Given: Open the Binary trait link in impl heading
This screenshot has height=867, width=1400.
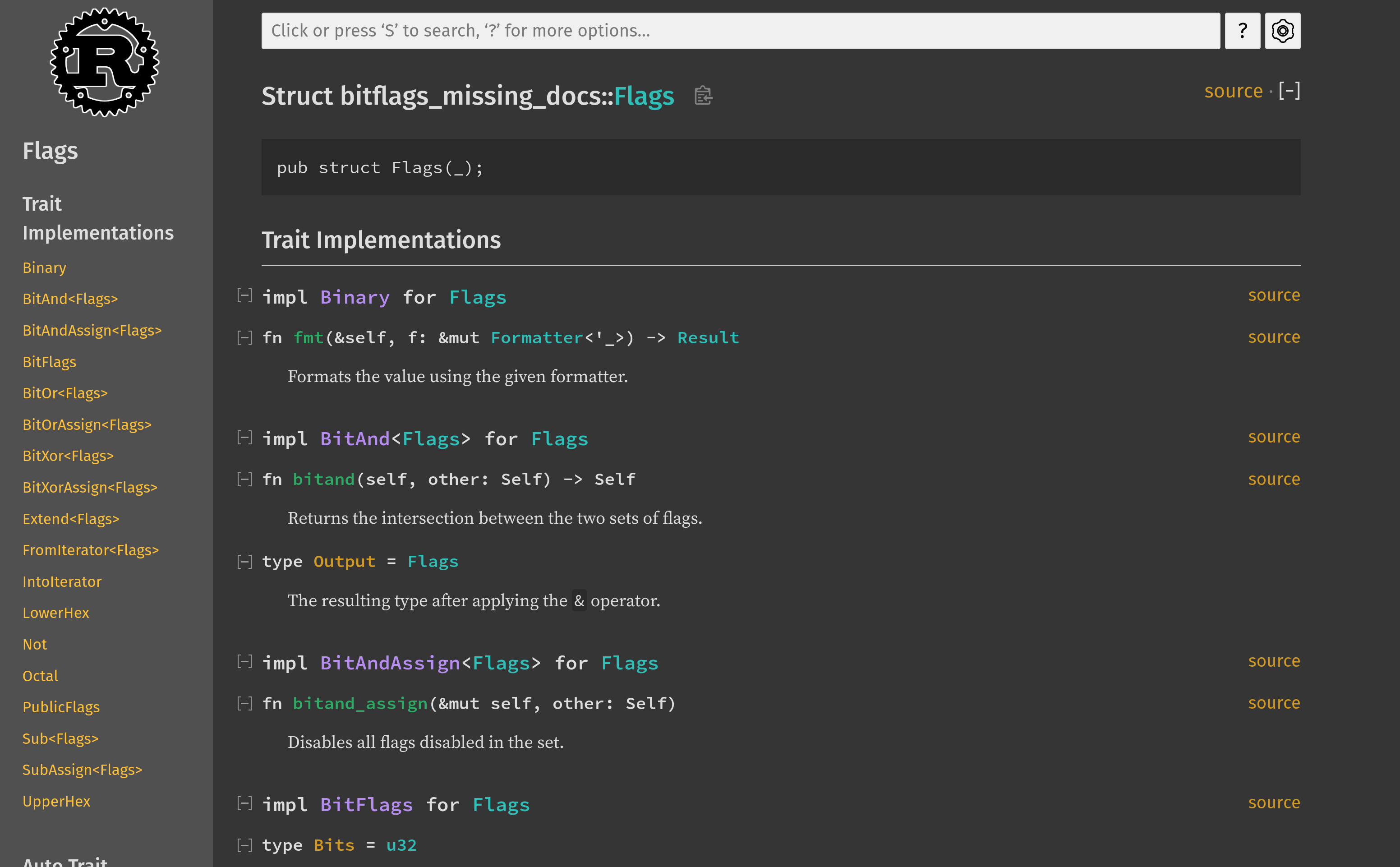Looking at the screenshot, I should (355, 296).
